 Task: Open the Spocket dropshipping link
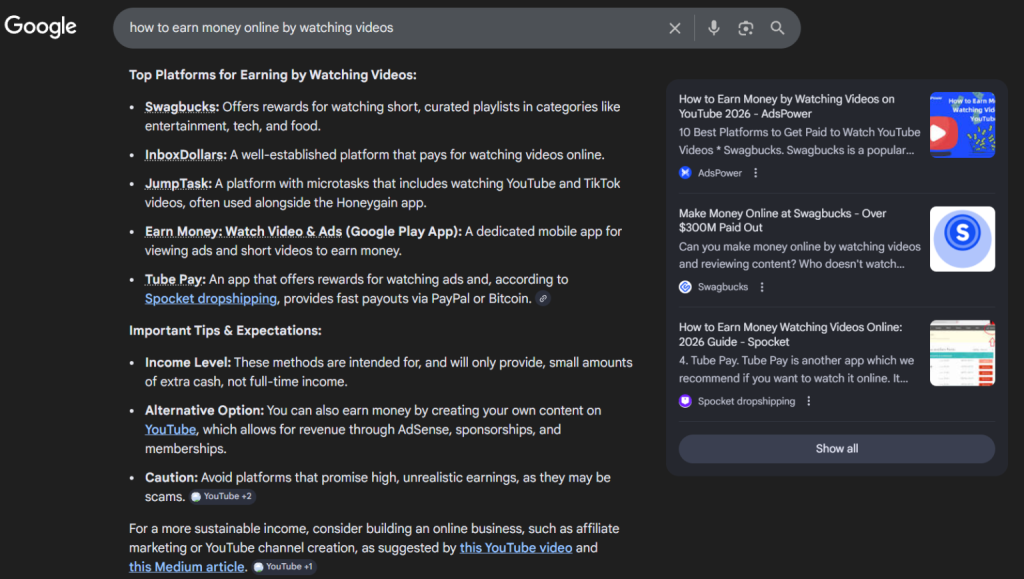coord(211,298)
